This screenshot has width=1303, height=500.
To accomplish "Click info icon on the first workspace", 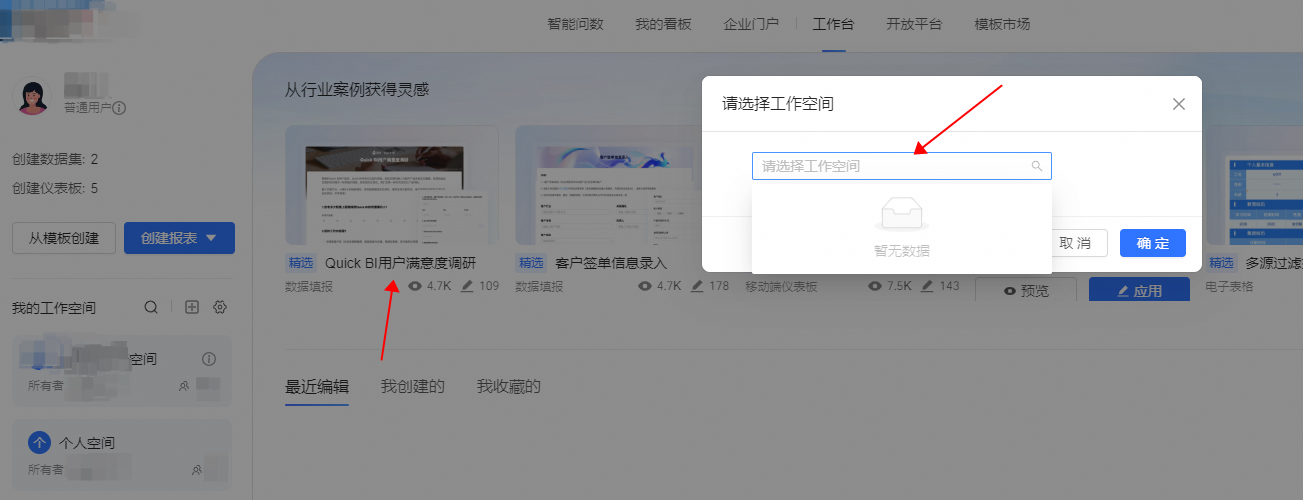I will pos(209,359).
